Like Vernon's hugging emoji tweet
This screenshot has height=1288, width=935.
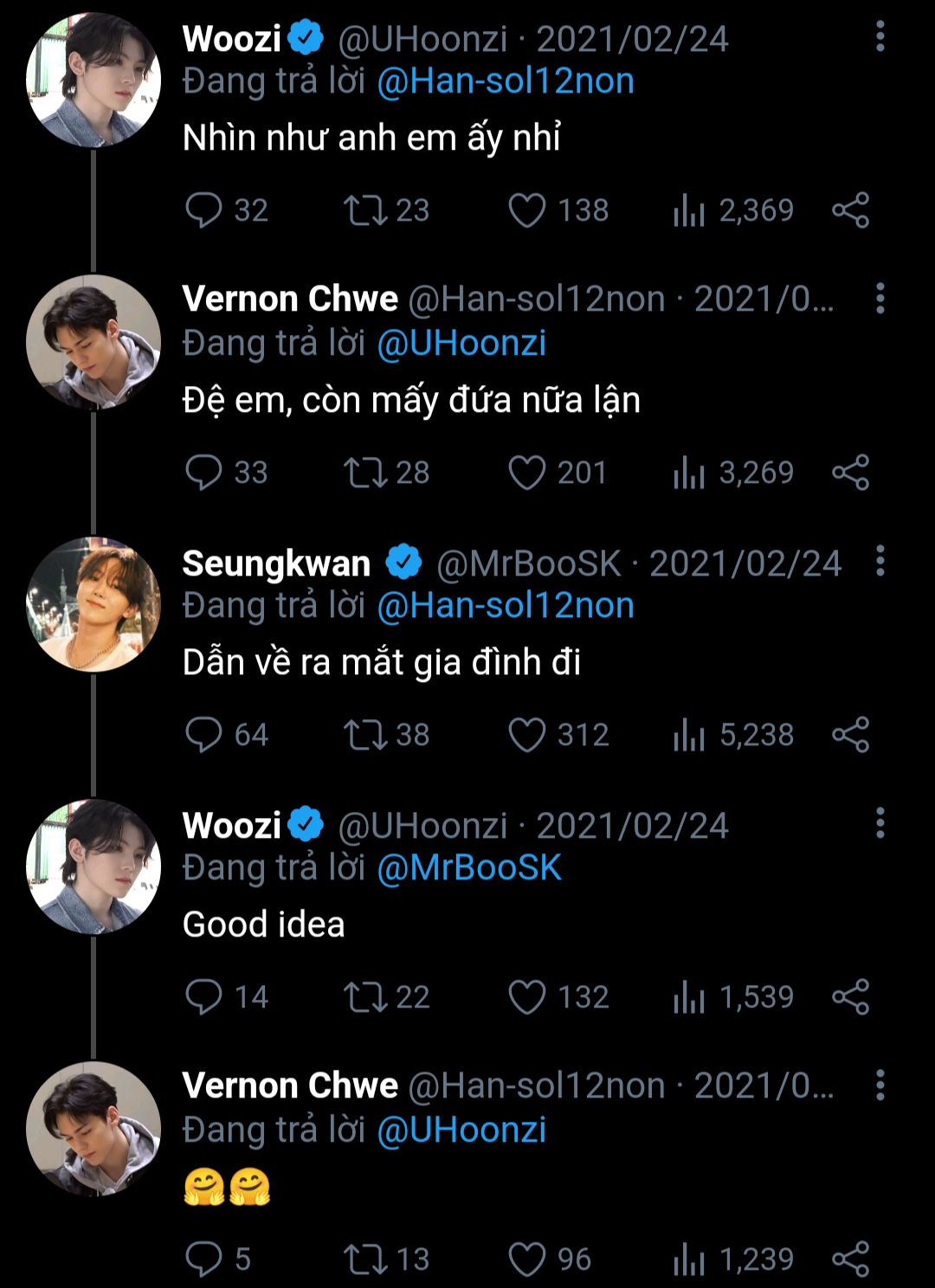pos(526,1259)
